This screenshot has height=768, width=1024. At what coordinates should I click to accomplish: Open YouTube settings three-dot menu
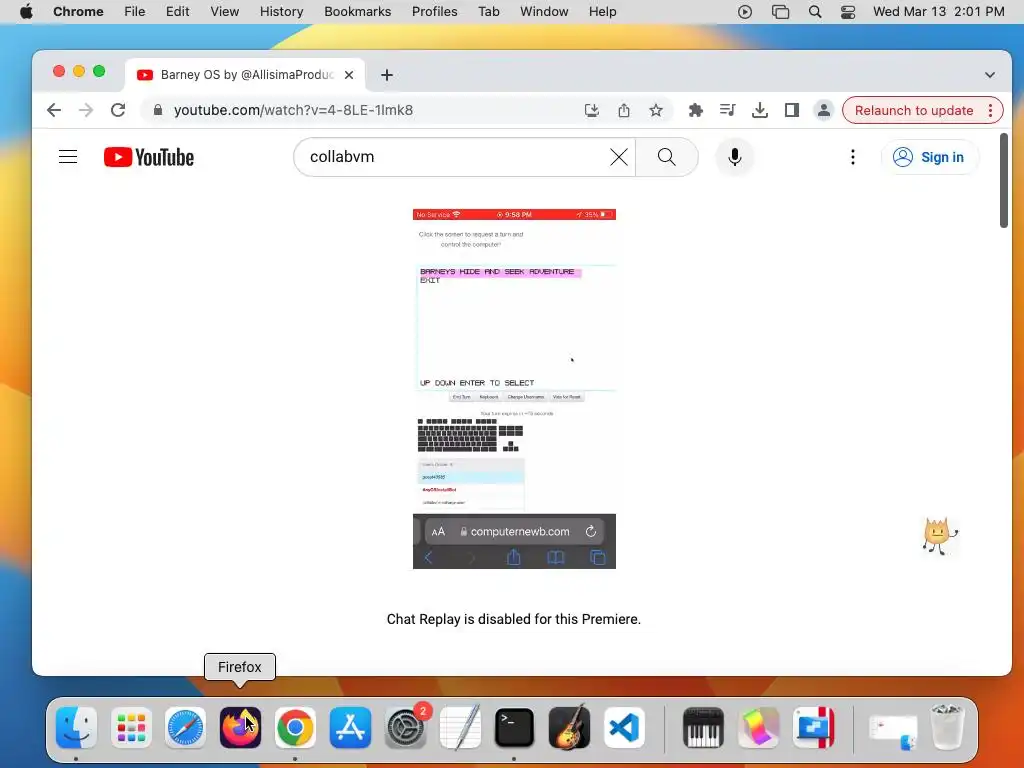click(852, 157)
